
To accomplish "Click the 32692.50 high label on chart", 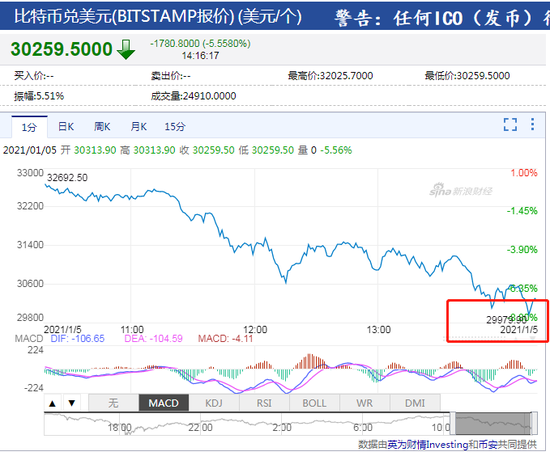I will click(x=67, y=177).
